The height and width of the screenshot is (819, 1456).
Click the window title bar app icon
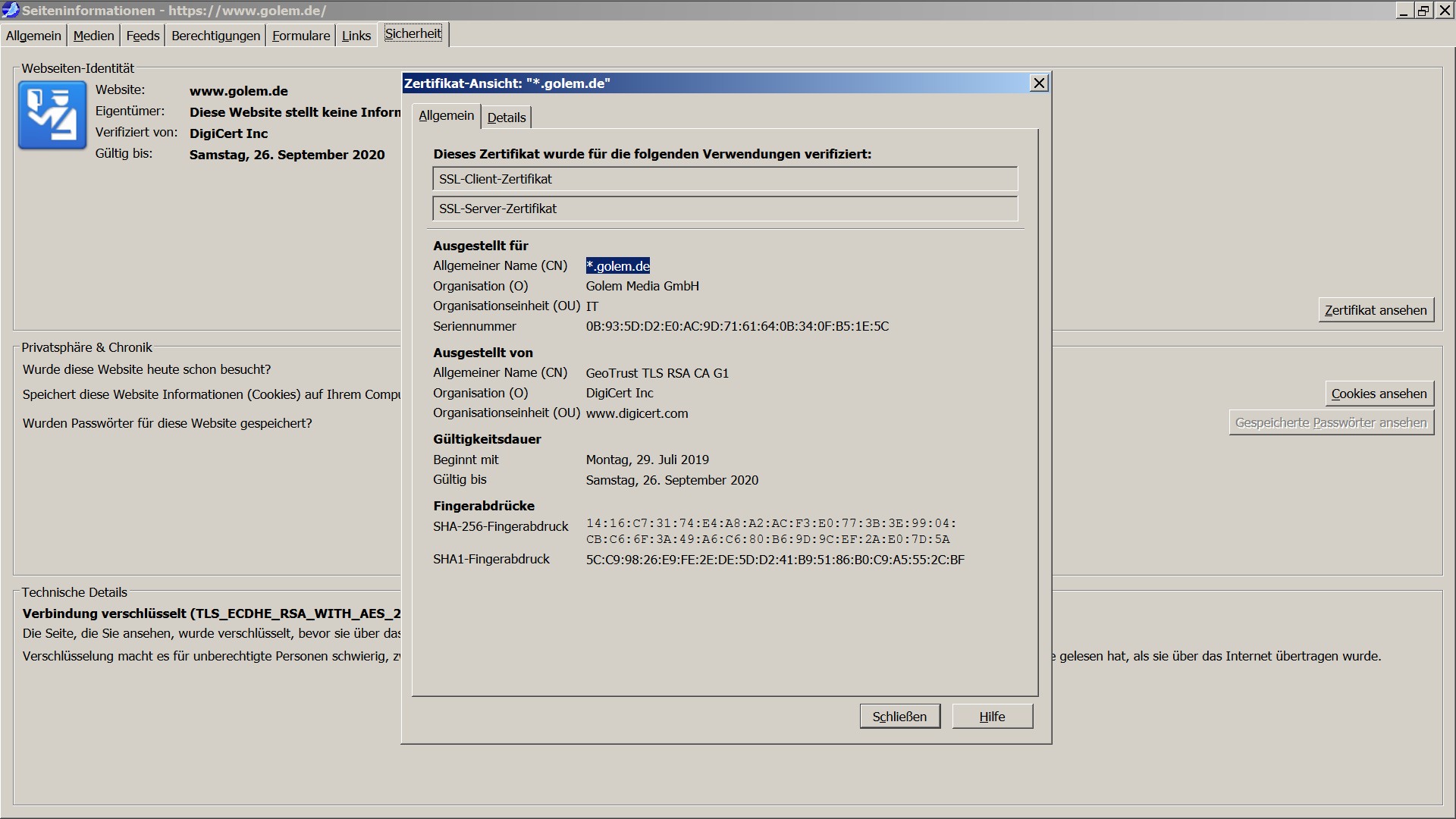point(10,10)
